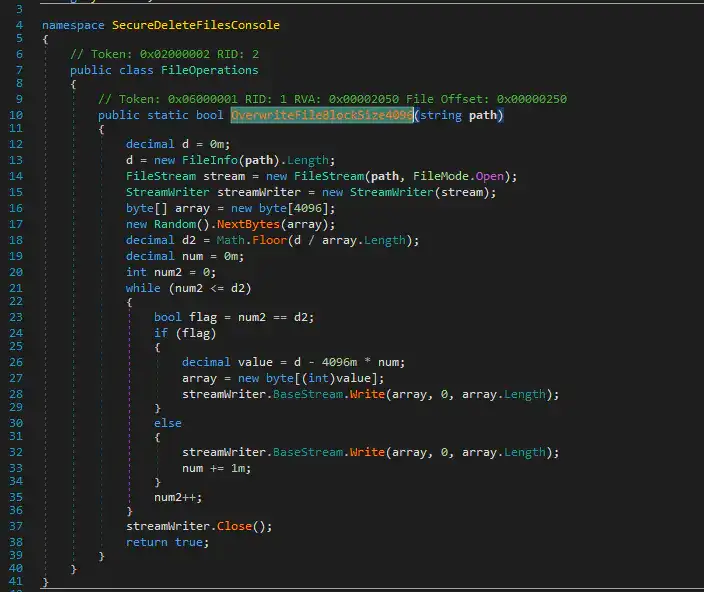
Task: Navigate to the Math class reference
Action: click(x=229, y=239)
